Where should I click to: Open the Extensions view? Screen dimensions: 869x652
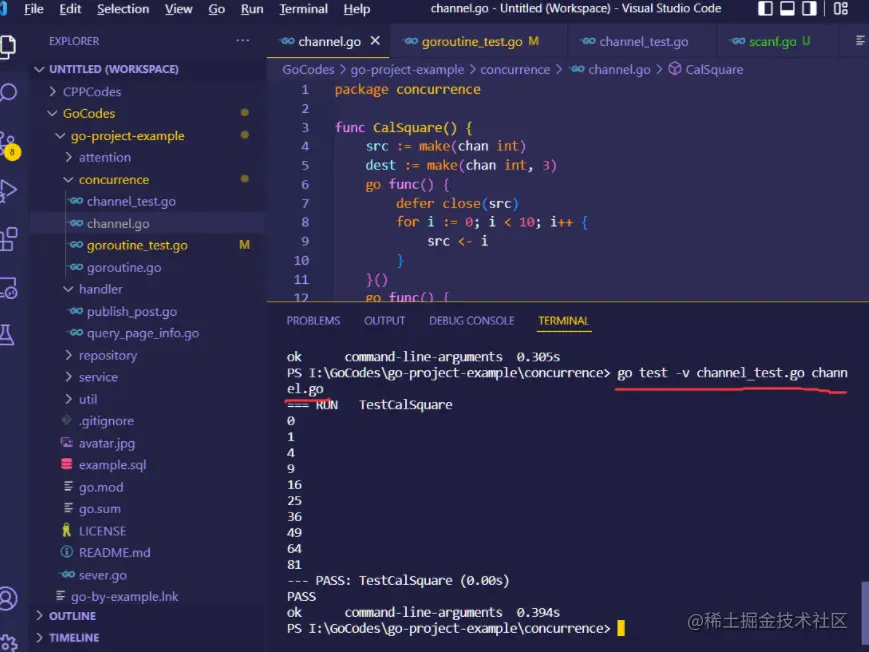[8, 240]
